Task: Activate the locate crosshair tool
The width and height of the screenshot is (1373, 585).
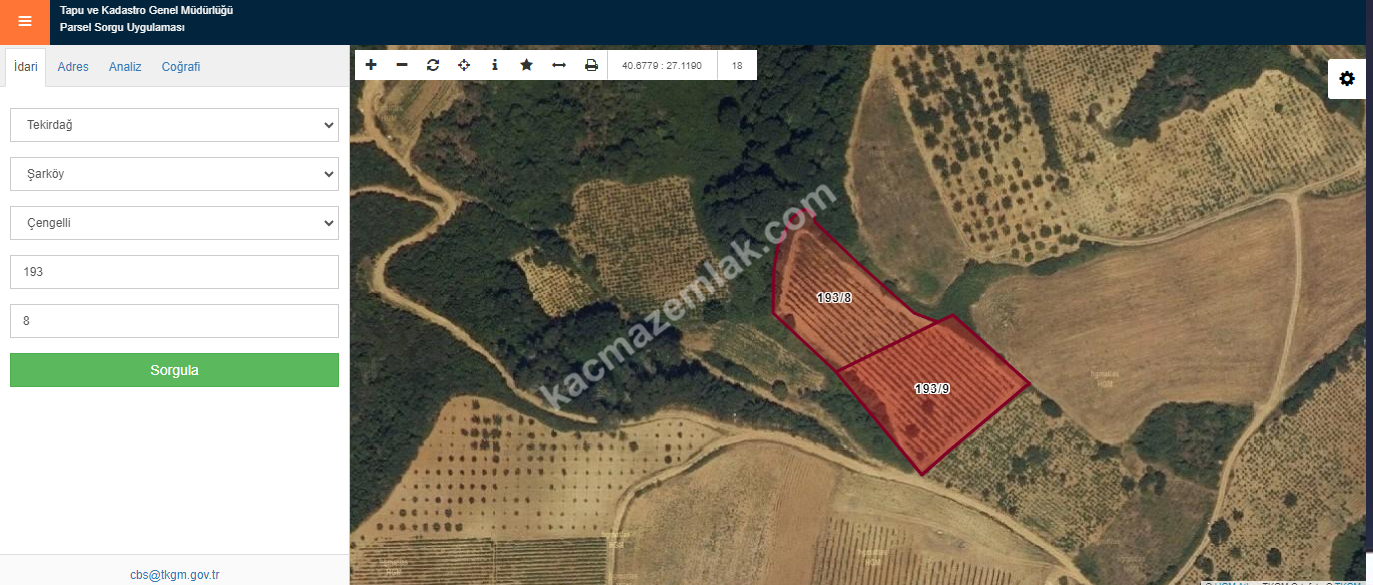Action: pyautogui.click(x=464, y=65)
